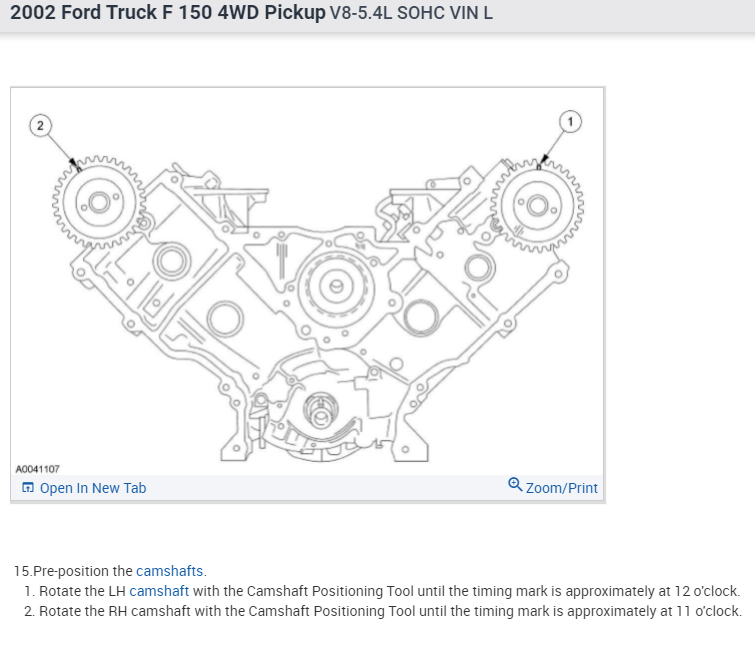Viewport: 755px width, 669px height.
Task: Click the RH camshaft instruction line
Action: tap(390, 611)
